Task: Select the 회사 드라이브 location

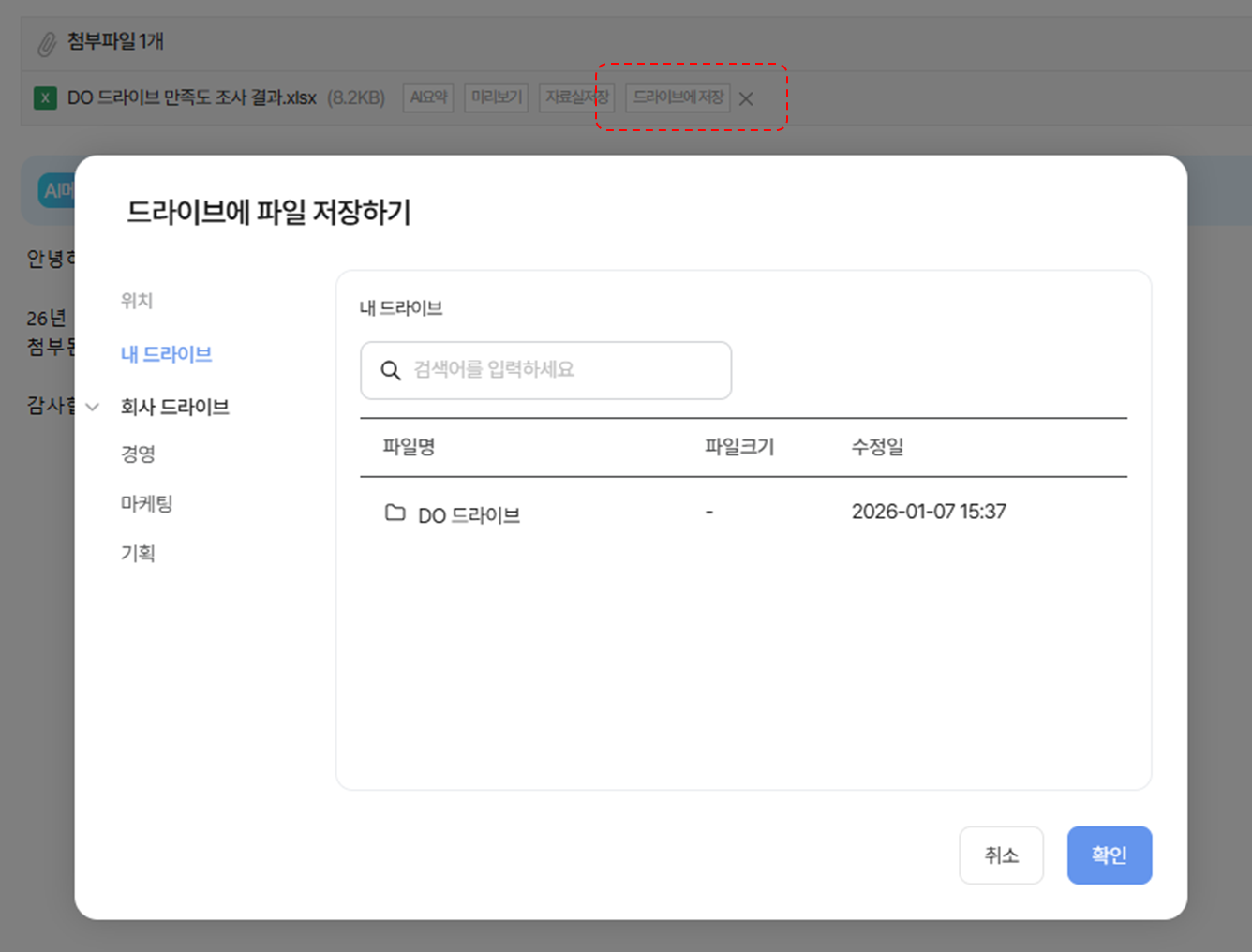Action: point(174,407)
